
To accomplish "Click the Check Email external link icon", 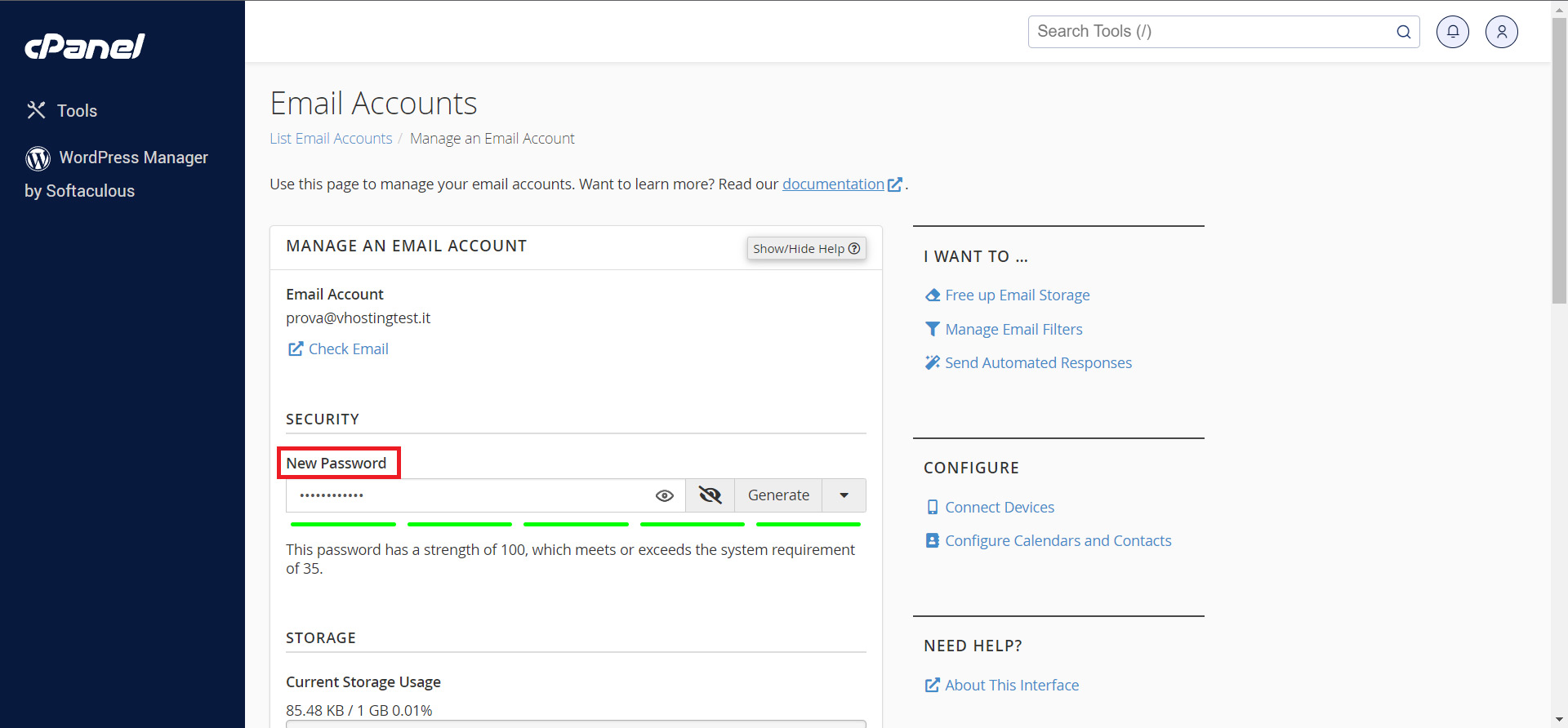I will [295, 349].
